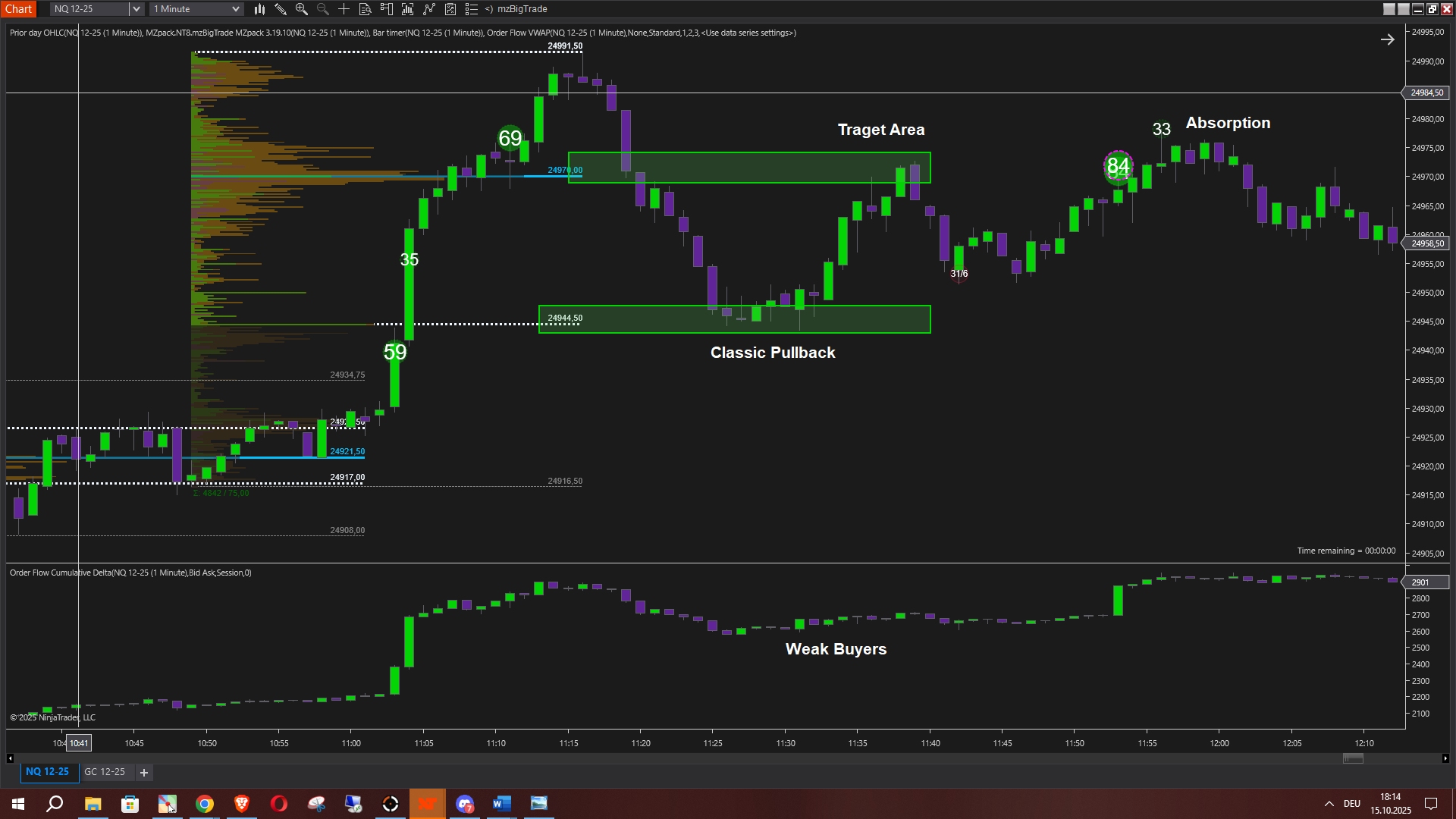Open Google Chrome from the taskbar
This screenshot has width=1456, height=819.
coord(205,804)
